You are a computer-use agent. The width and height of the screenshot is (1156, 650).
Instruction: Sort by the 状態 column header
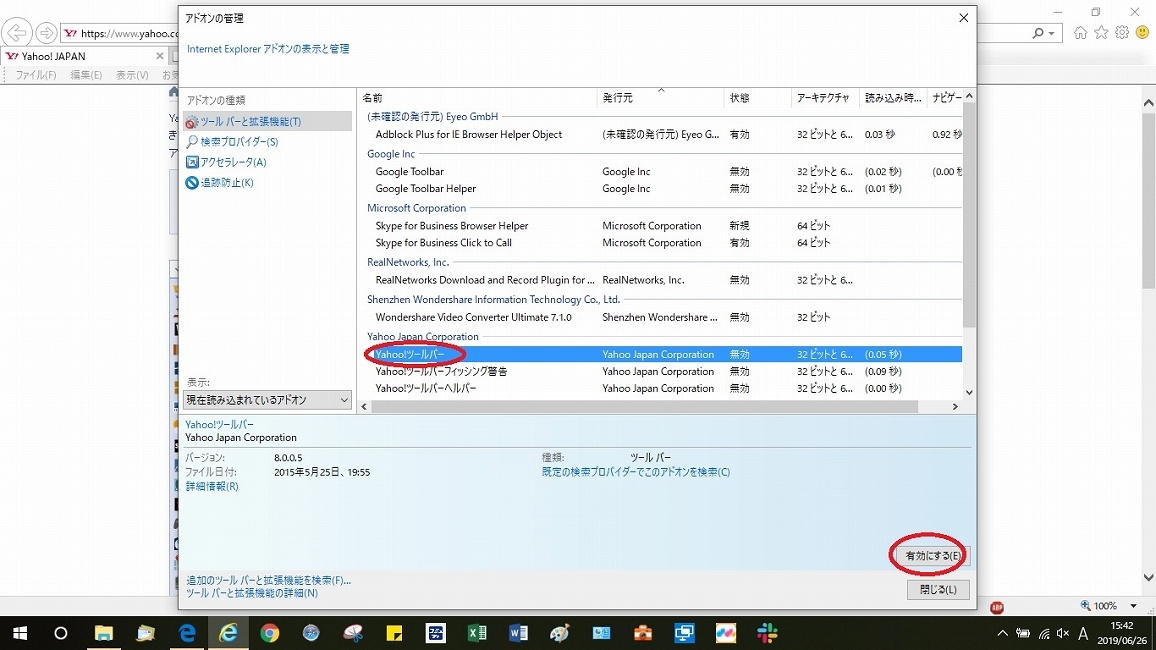coord(757,98)
